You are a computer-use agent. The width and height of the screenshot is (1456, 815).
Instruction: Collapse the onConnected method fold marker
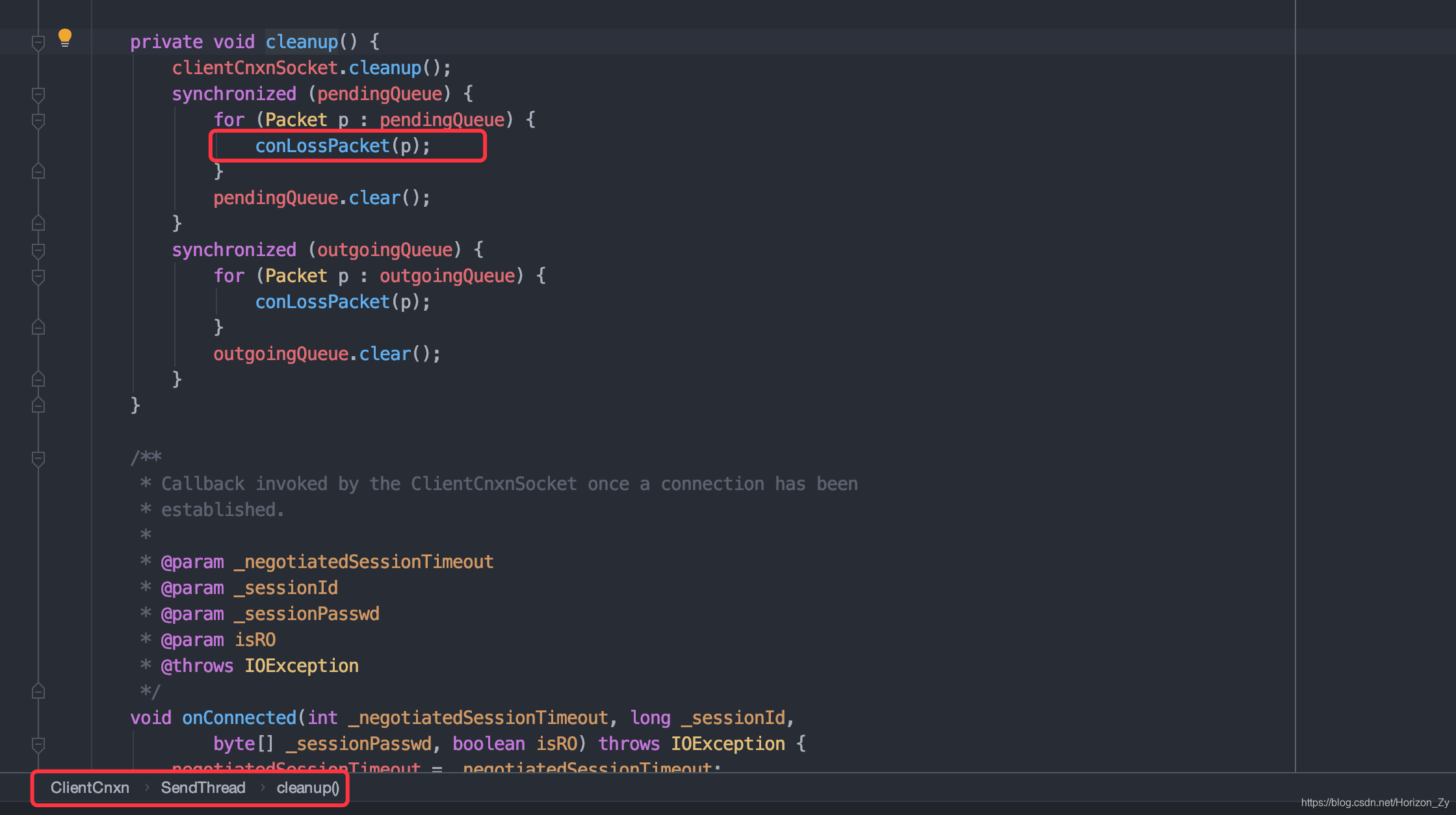coord(38,745)
